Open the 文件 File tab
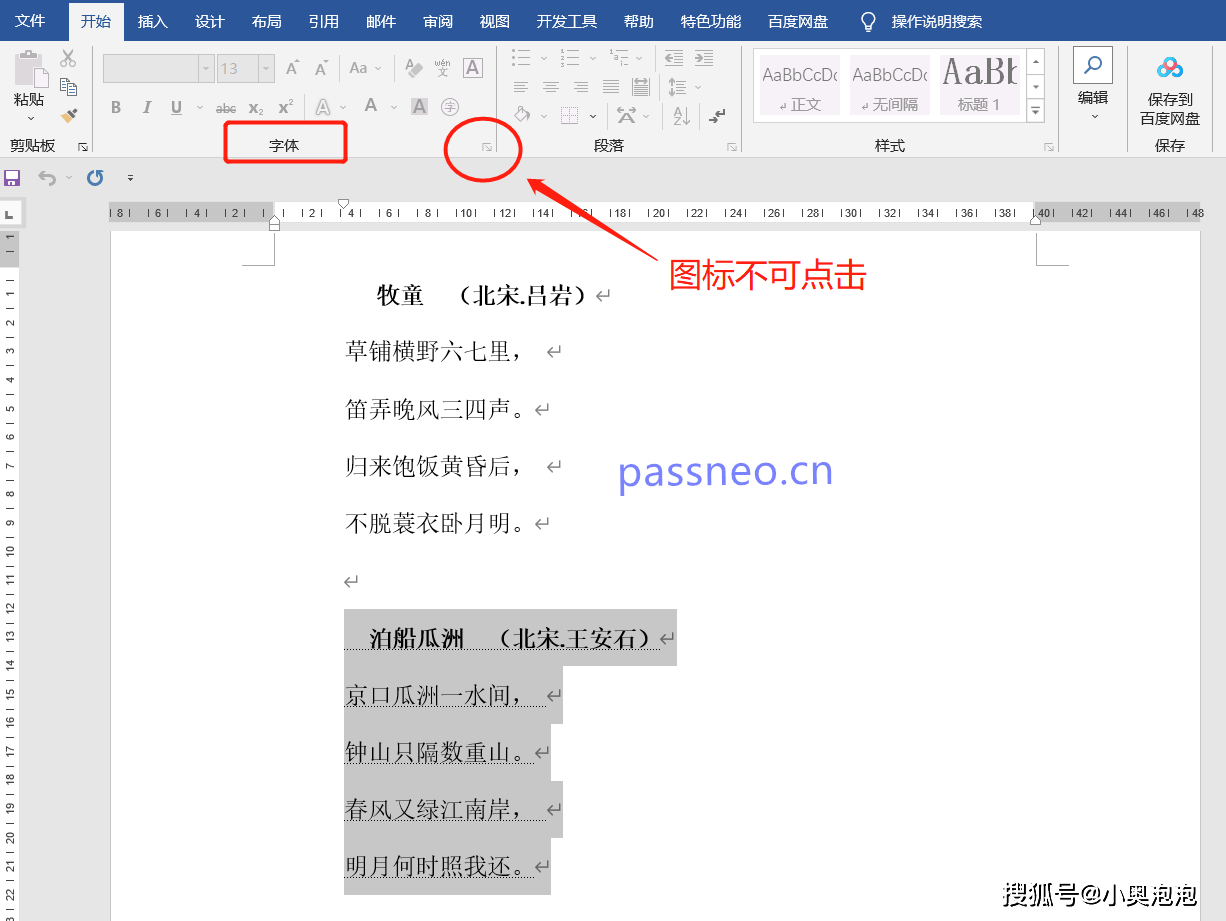 coord(30,21)
